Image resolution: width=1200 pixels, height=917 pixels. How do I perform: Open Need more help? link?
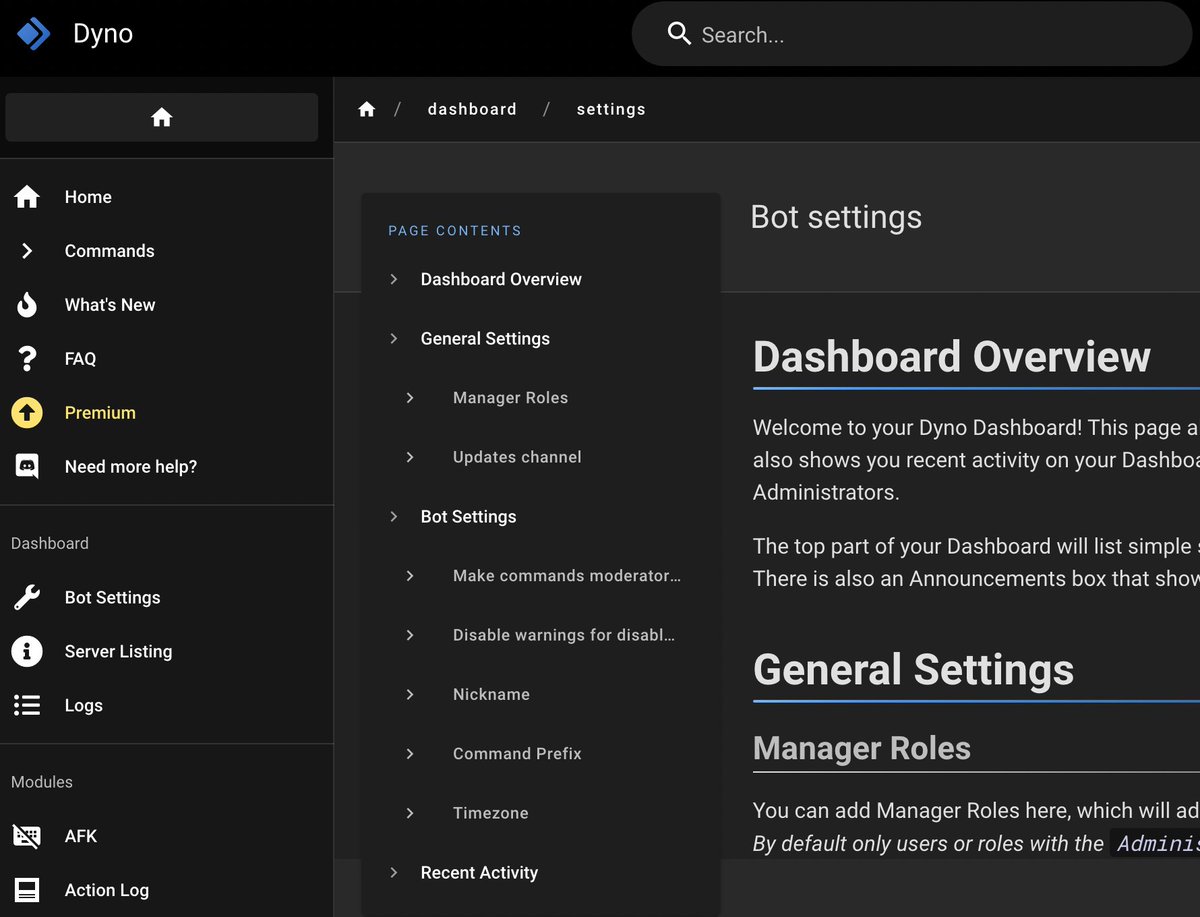coord(131,467)
